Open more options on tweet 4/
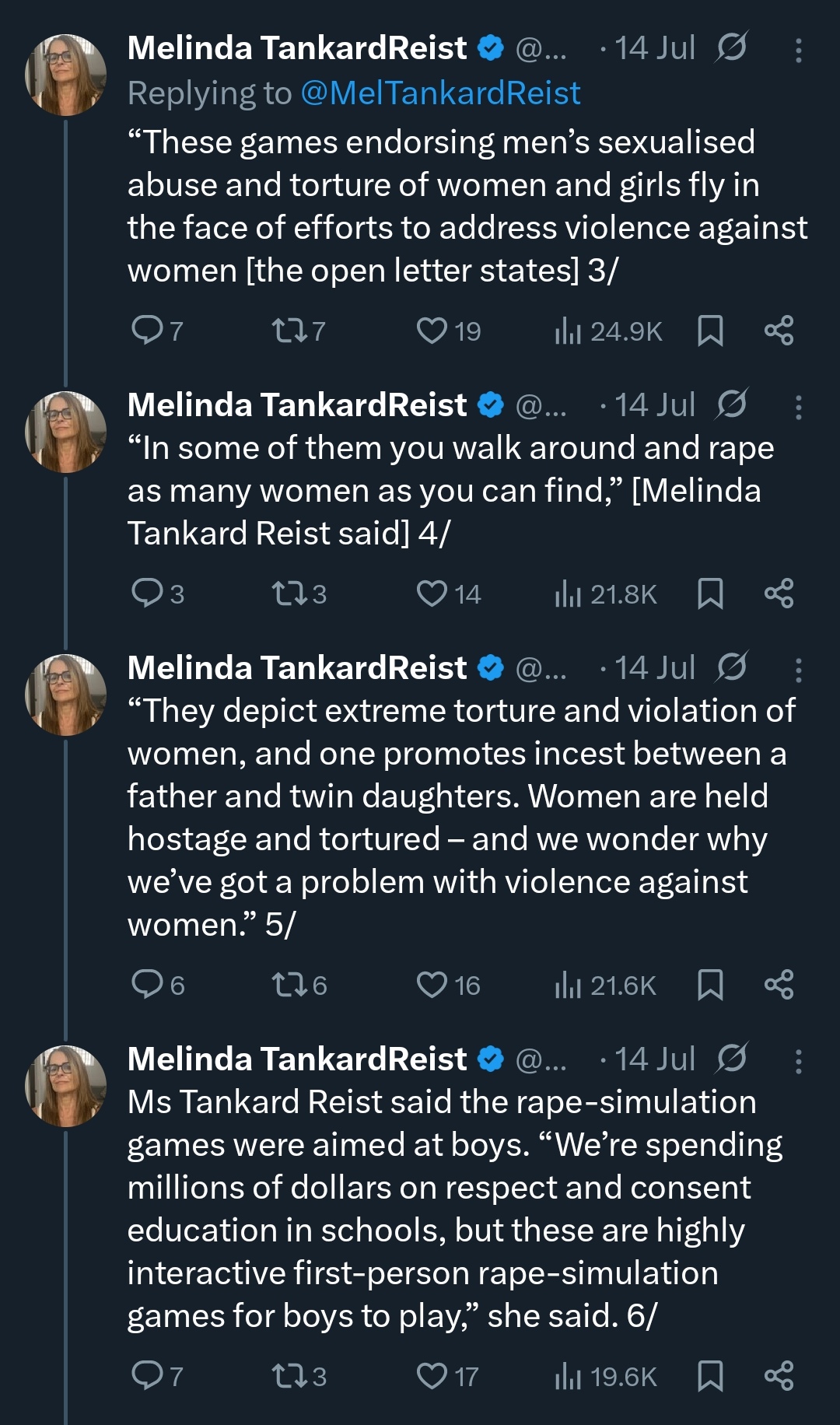This screenshot has height=1425, width=840. tap(798, 407)
